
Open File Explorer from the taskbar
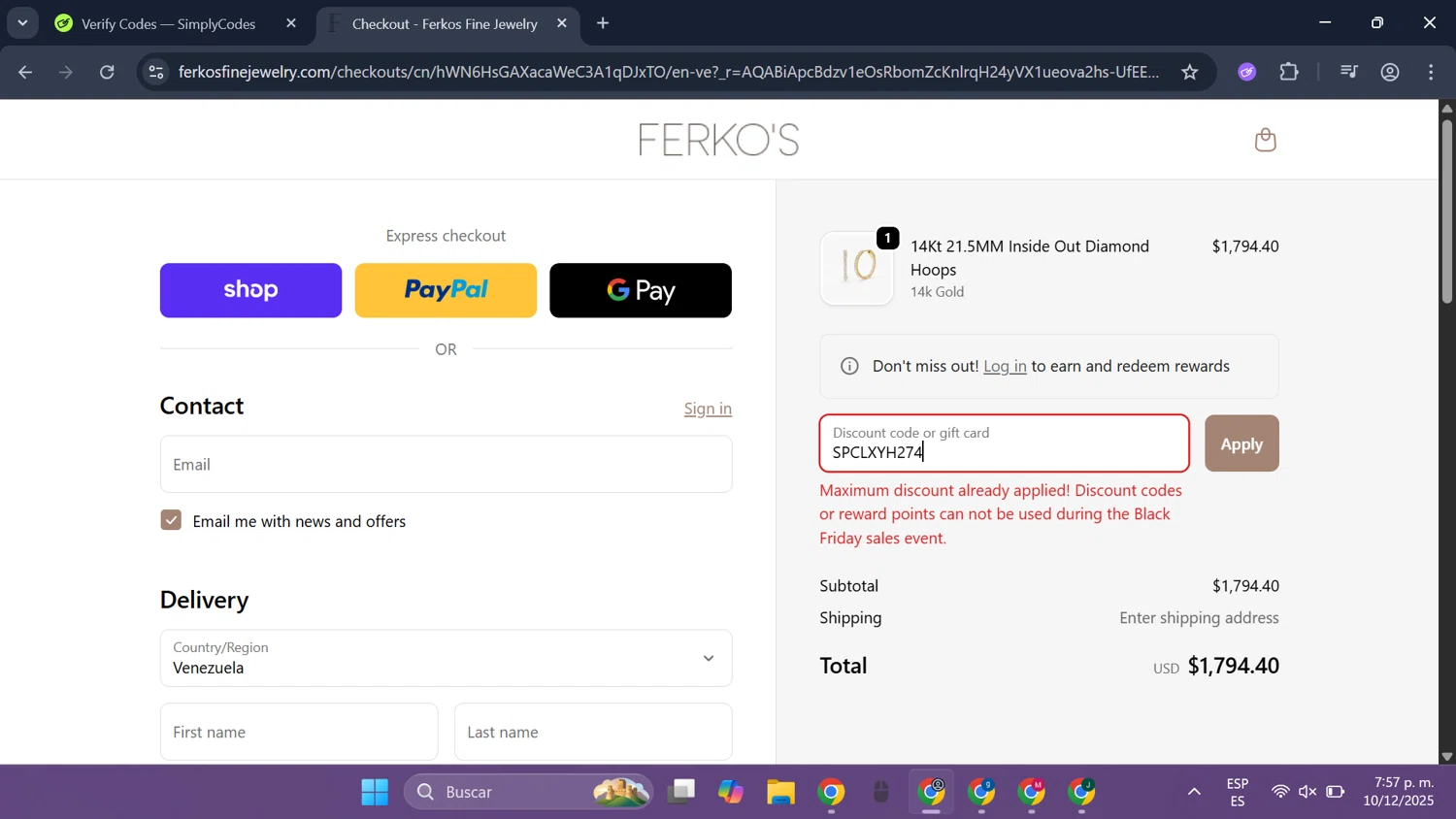[x=780, y=792]
